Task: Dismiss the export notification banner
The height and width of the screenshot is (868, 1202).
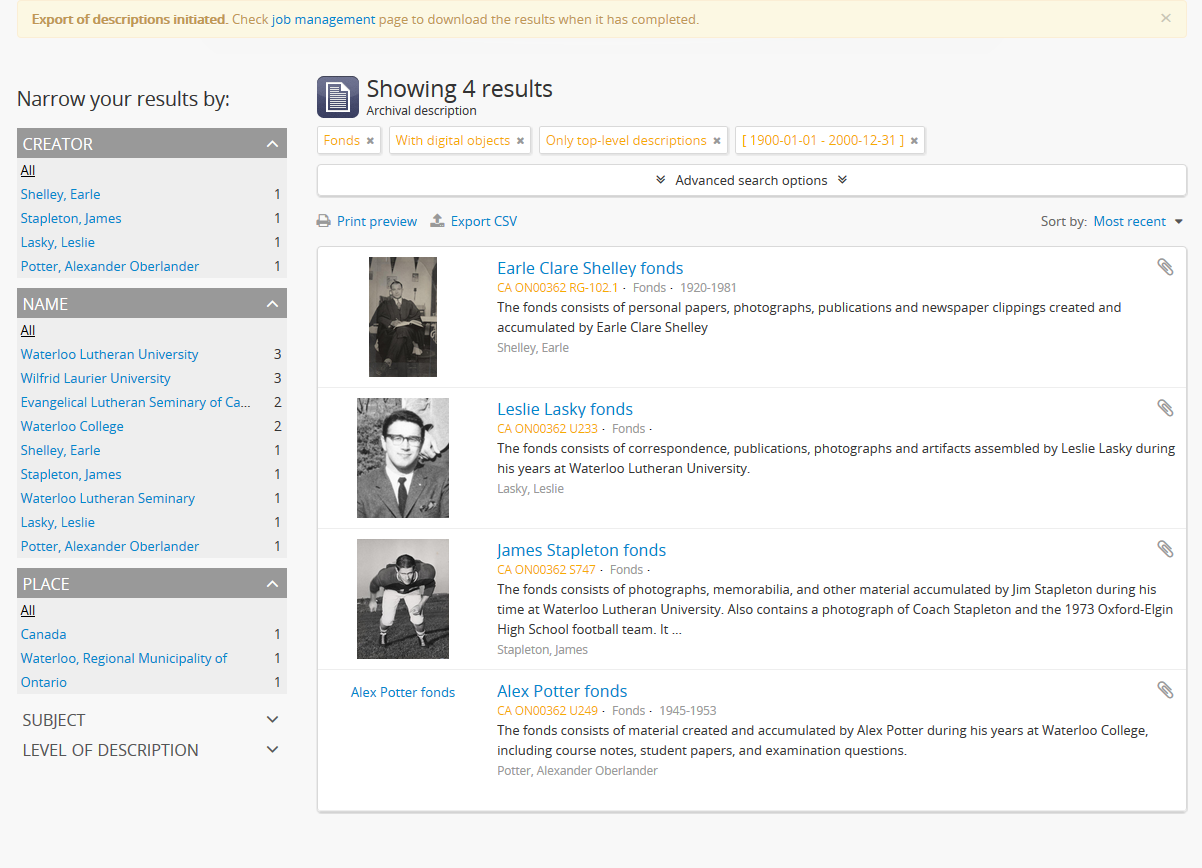Action: (x=1165, y=18)
